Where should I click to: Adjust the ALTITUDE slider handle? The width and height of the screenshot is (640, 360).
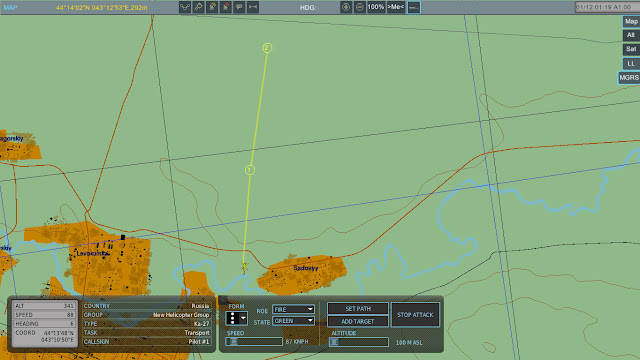334,342
